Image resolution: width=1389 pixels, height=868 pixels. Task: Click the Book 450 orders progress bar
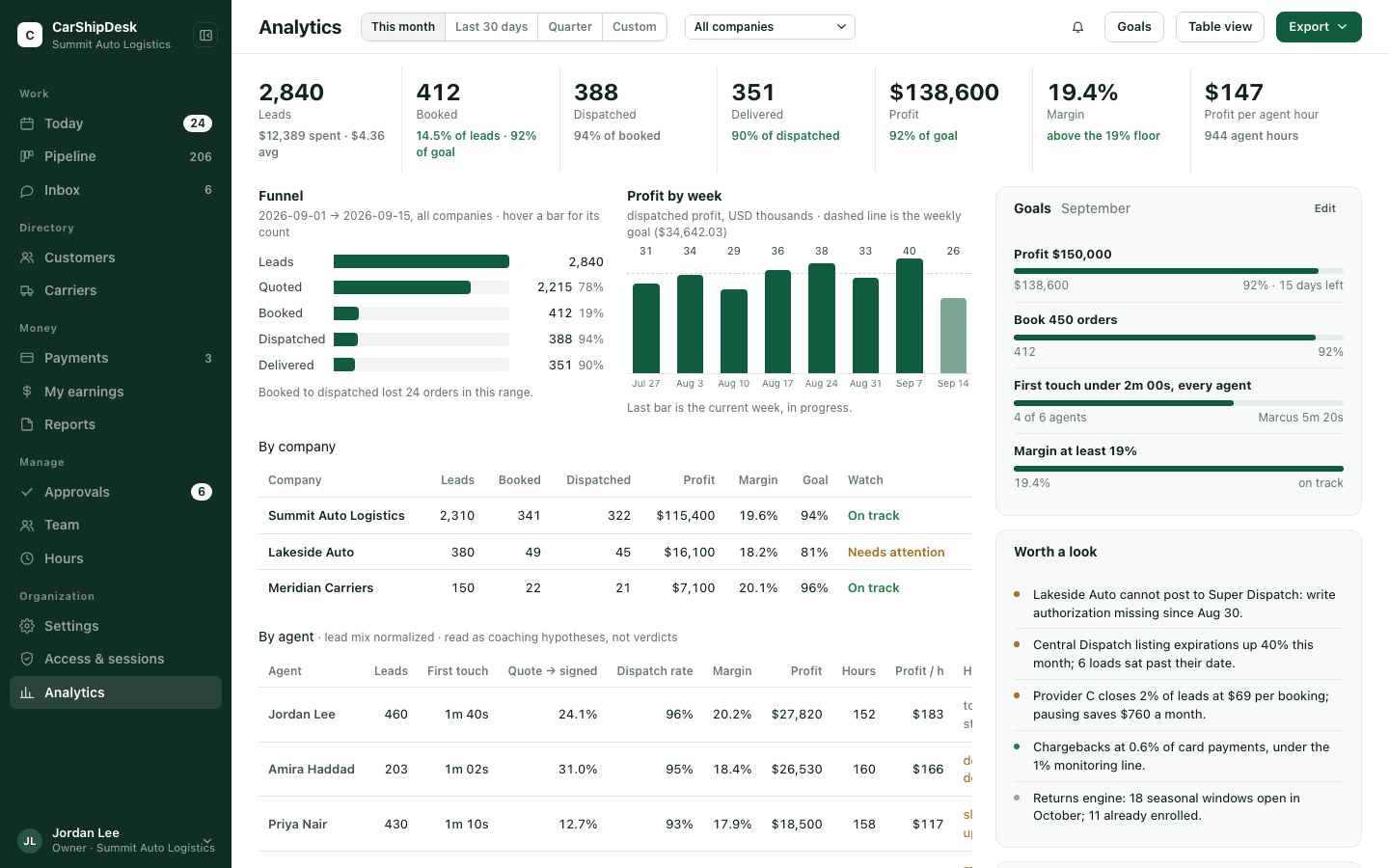[x=1179, y=338]
